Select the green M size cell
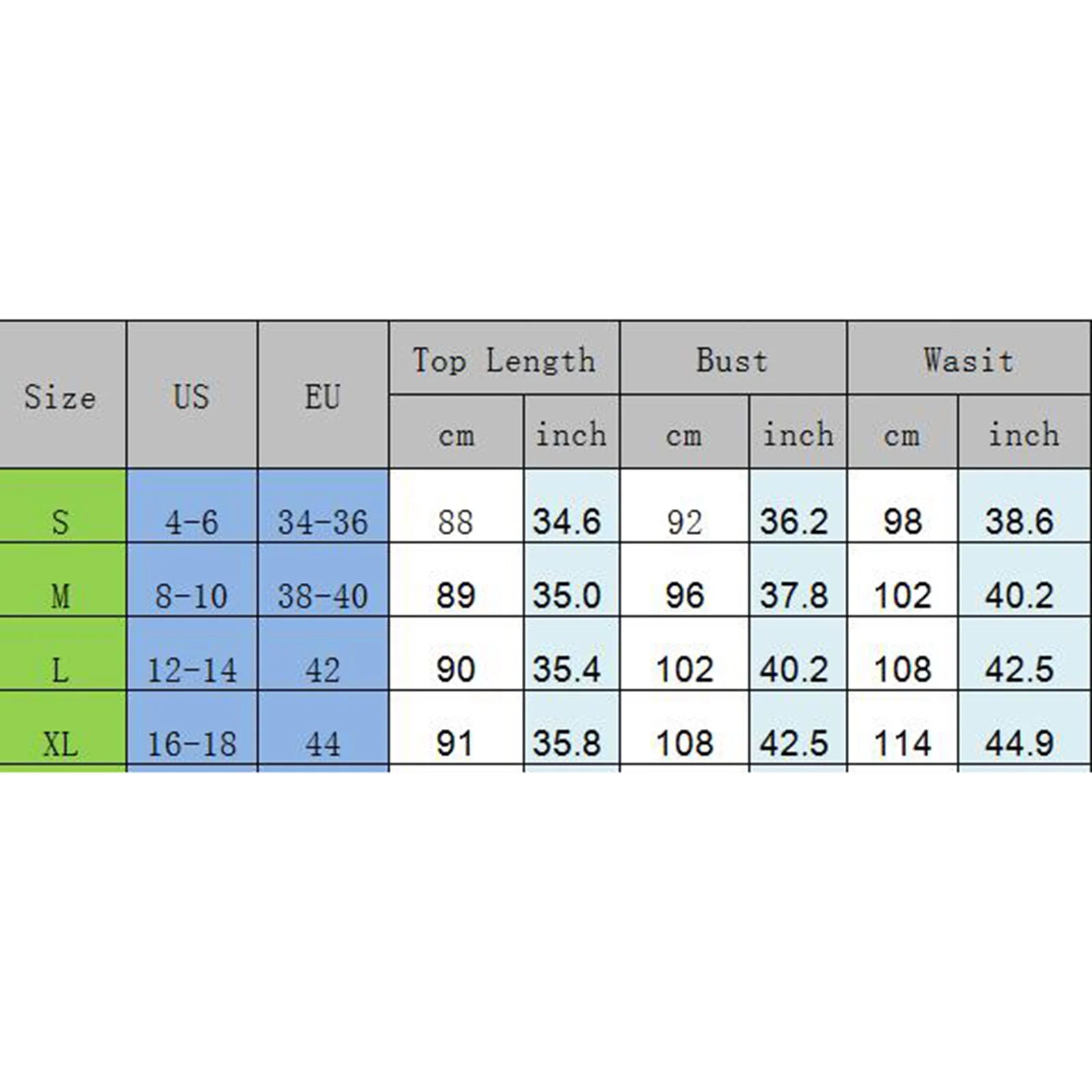1092x1092 pixels. pyautogui.click(x=61, y=595)
